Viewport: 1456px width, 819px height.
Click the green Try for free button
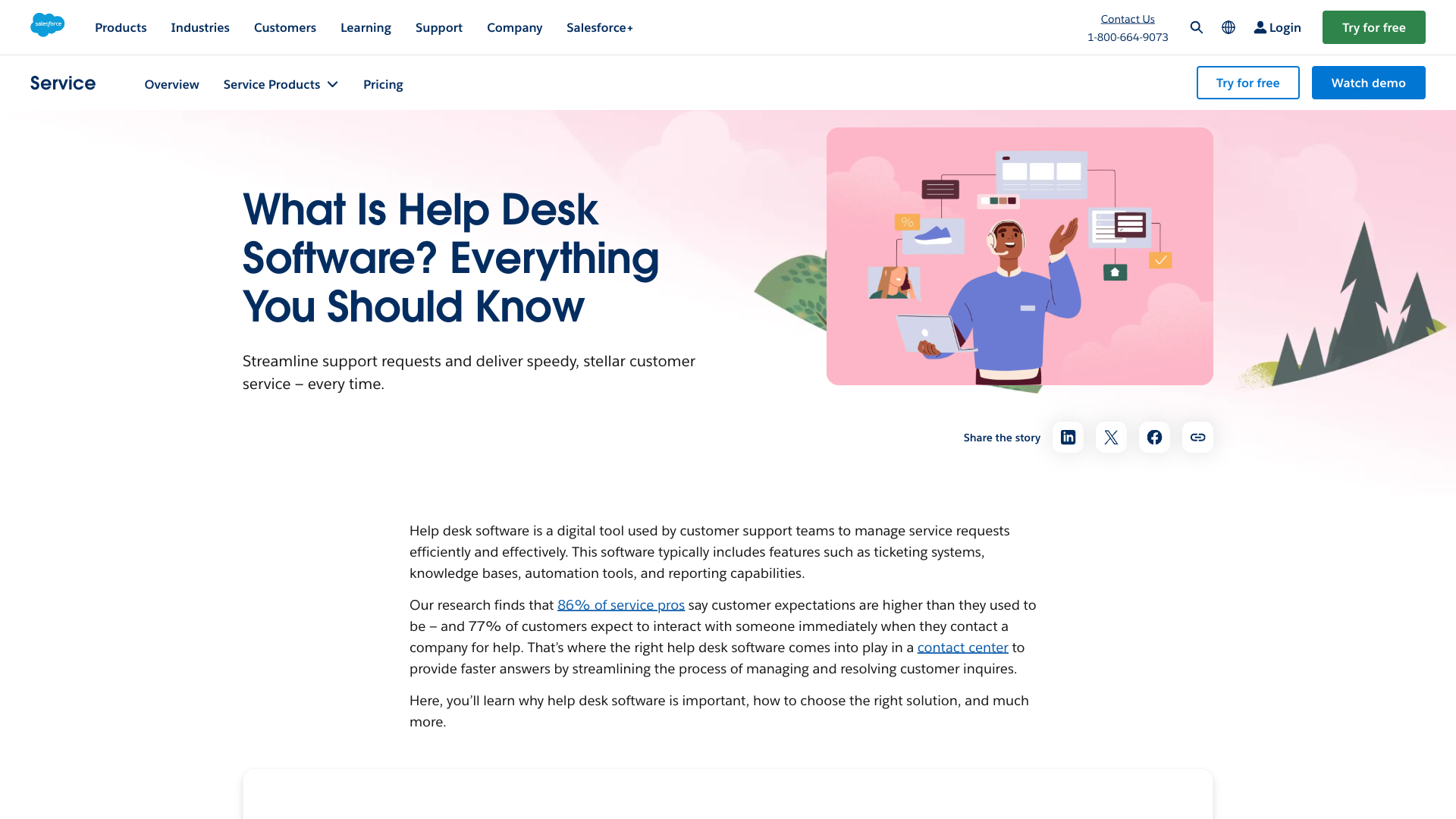pos(1374,27)
